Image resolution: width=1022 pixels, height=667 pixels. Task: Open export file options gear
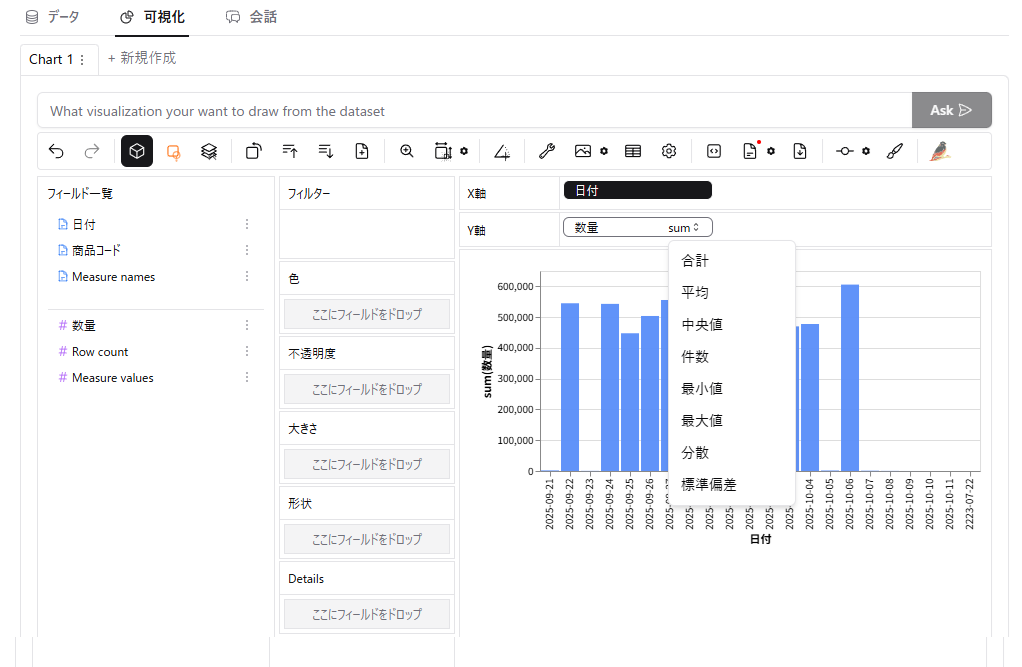[771, 151]
